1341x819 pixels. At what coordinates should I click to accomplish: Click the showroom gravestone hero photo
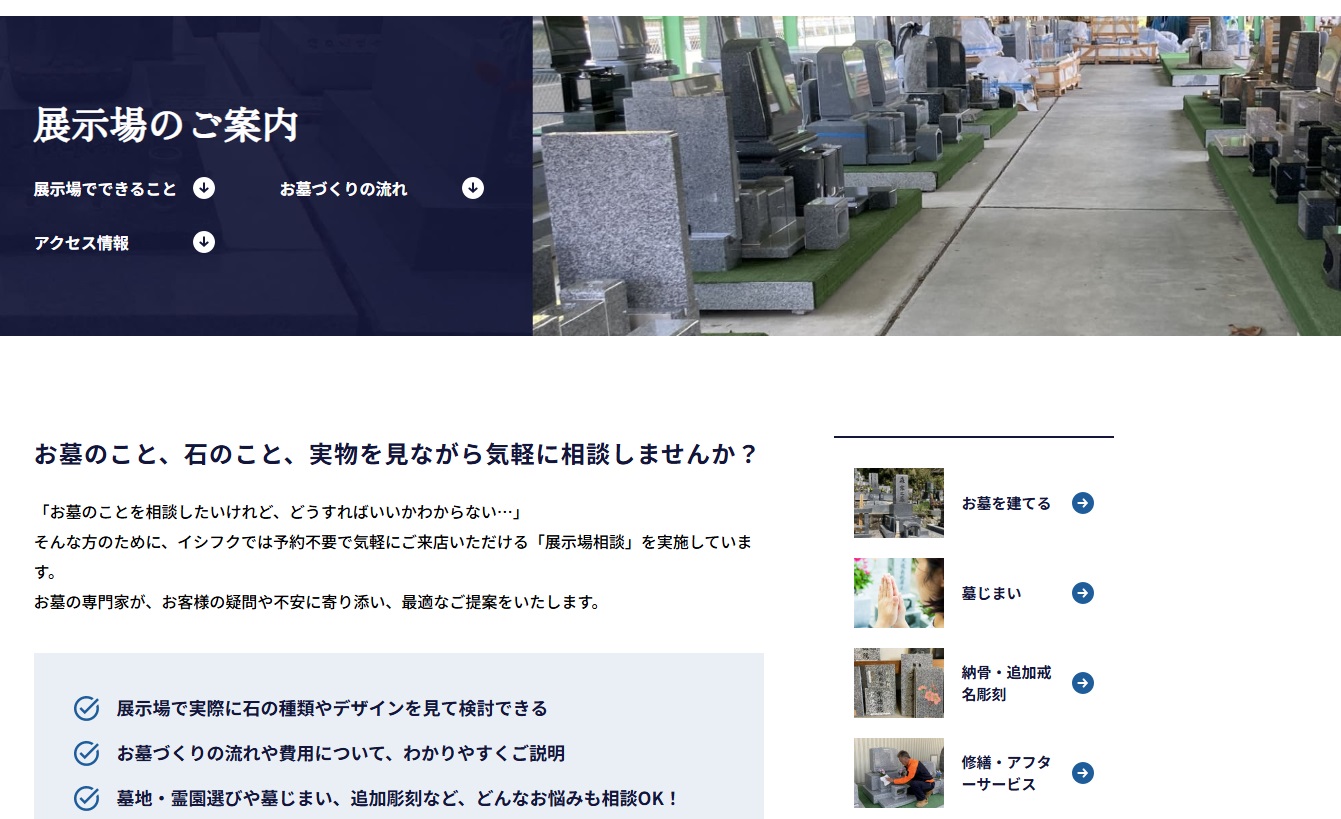936,175
